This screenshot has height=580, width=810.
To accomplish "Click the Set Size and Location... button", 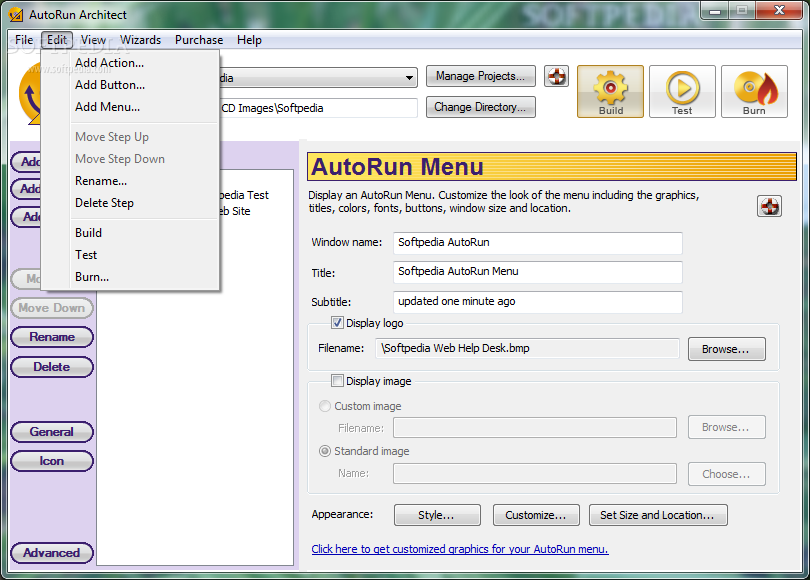I will (658, 515).
